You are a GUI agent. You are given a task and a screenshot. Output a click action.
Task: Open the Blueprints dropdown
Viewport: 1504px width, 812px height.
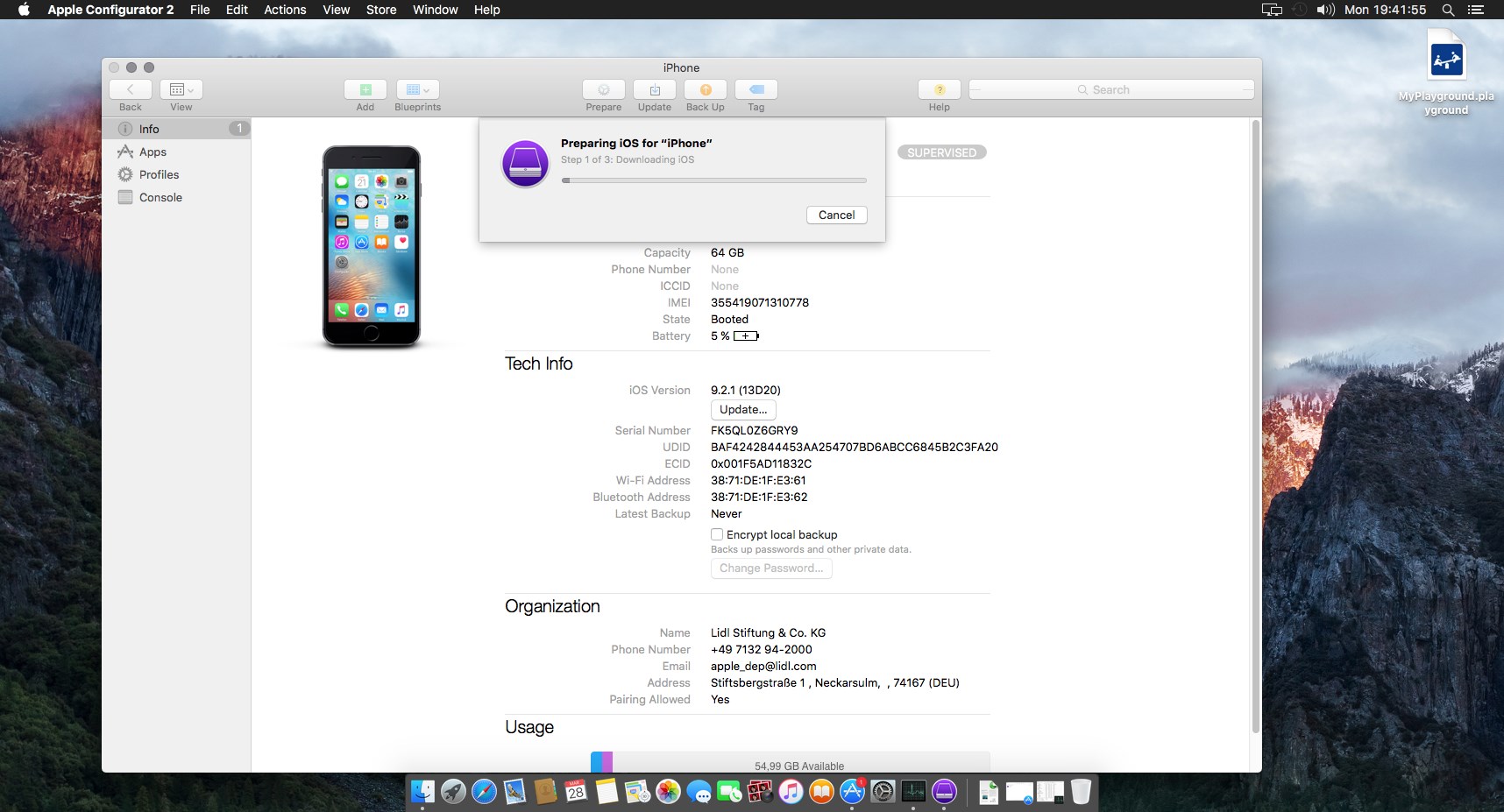(418, 89)
